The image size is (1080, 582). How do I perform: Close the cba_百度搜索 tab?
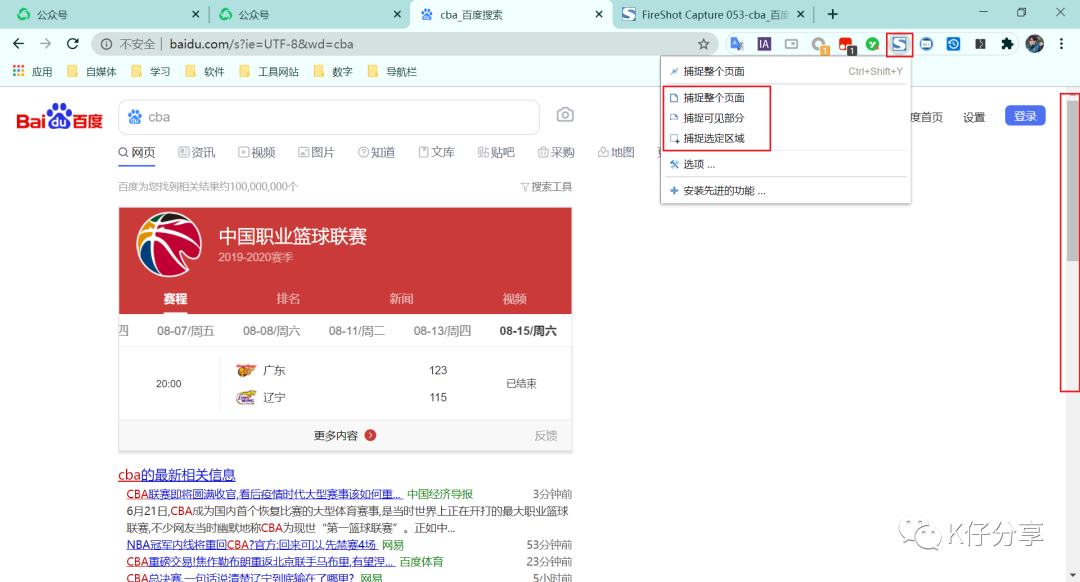599,14
